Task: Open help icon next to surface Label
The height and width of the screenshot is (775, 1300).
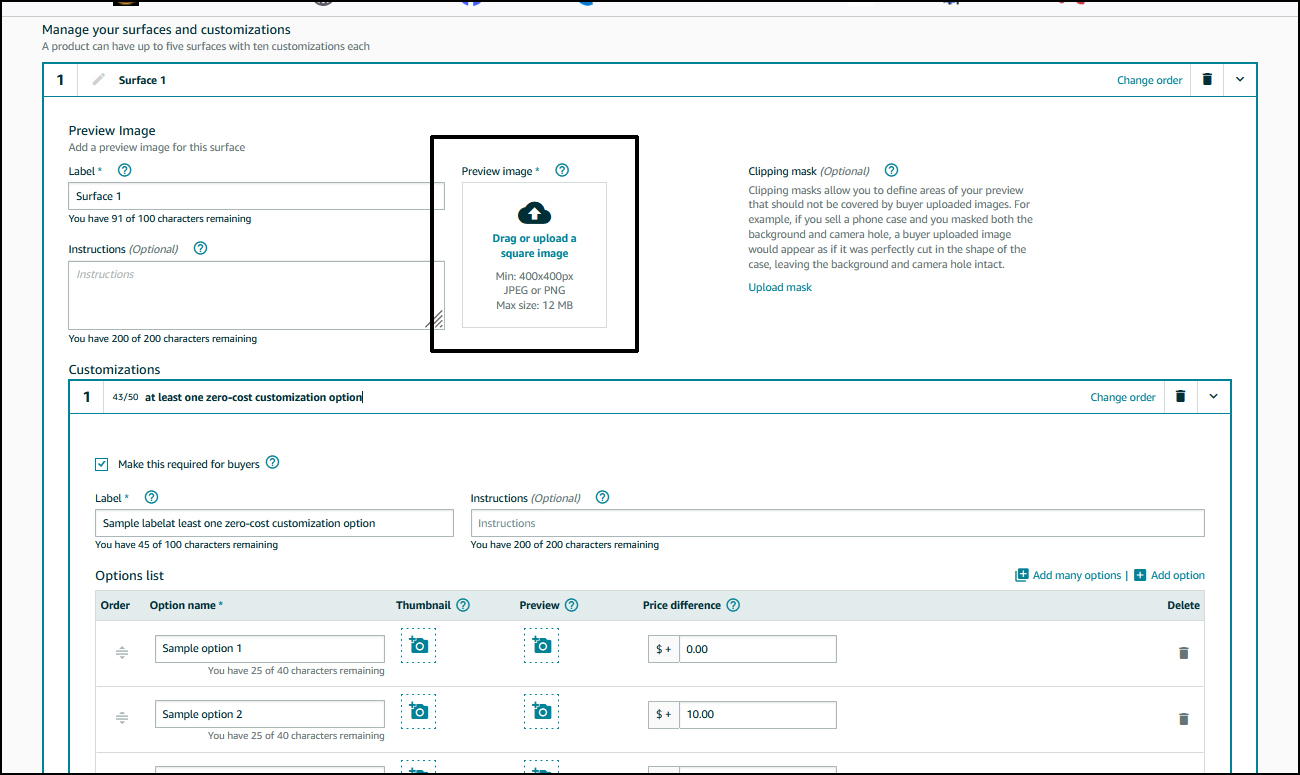Action: pyautogui.click(x=125, y=171)
